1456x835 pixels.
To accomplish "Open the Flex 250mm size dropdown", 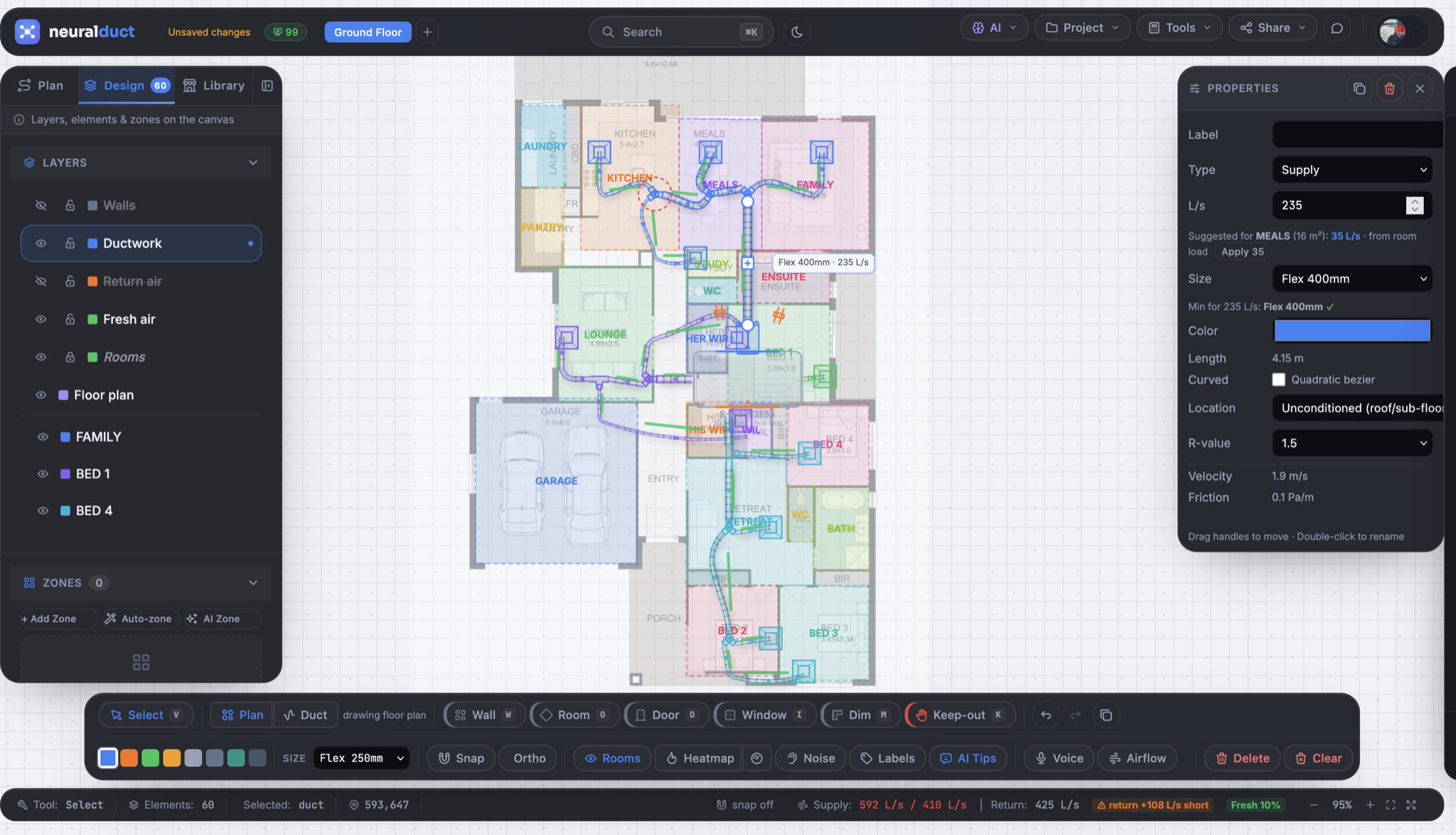I will click(x=361, y=759).
